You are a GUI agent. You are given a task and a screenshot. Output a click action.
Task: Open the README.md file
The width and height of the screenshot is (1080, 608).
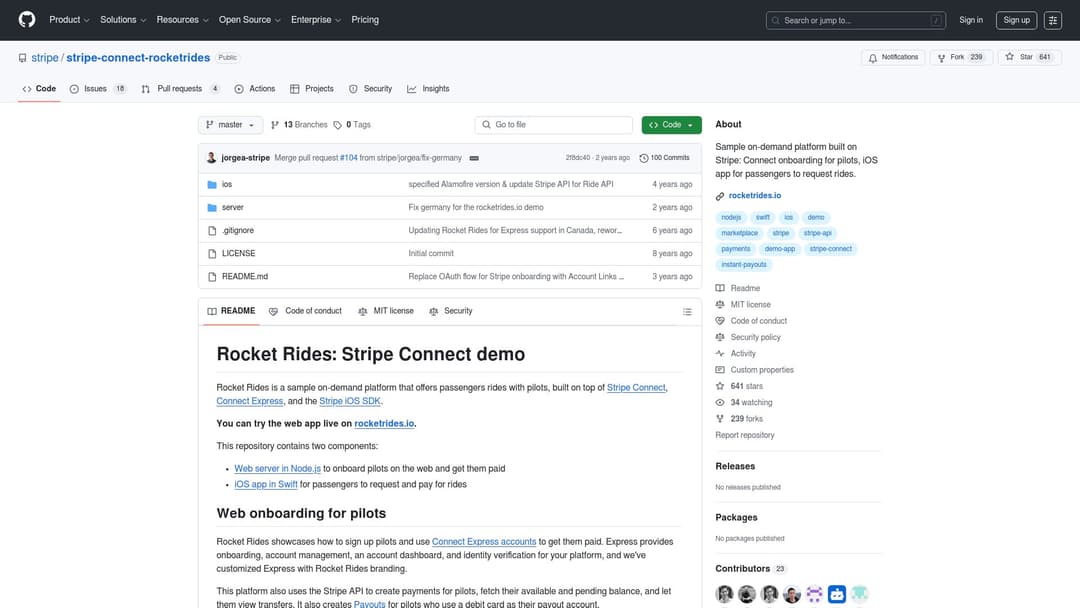245,277
